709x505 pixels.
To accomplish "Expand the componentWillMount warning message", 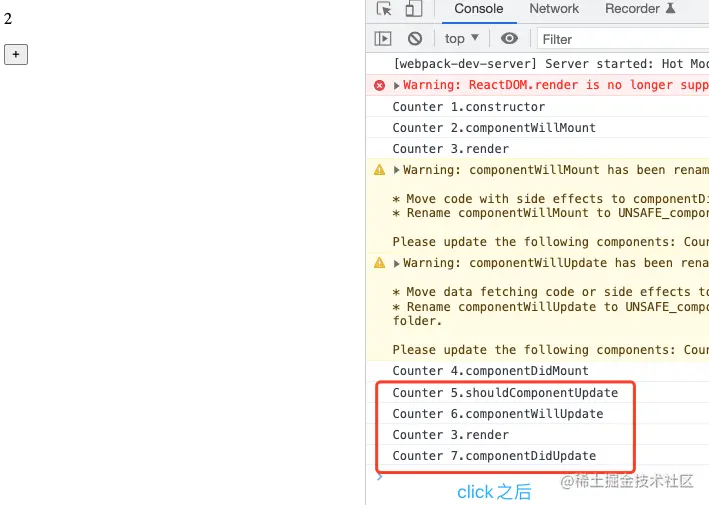I will coord(397,170).
